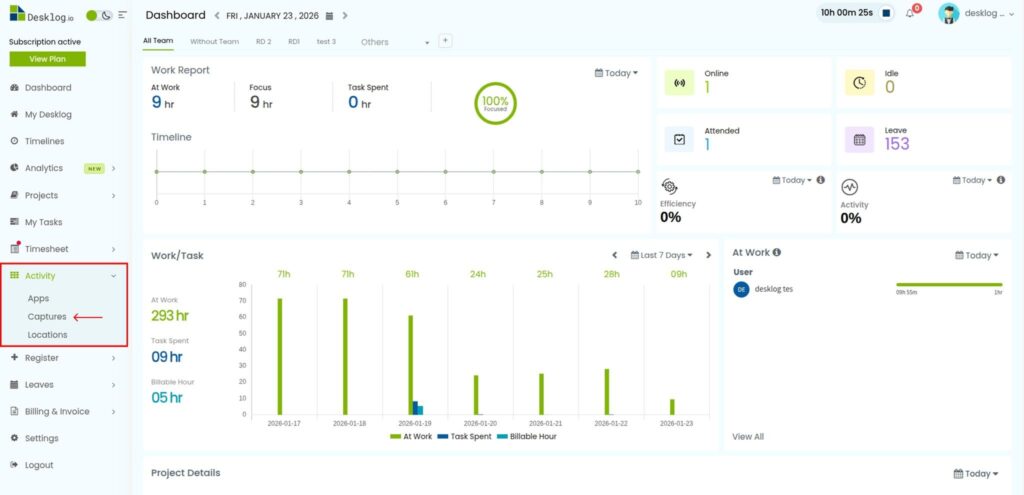Click the info icon beside the At Work heading
This screenshot has width=1024, height=495.
click(777, 253)
